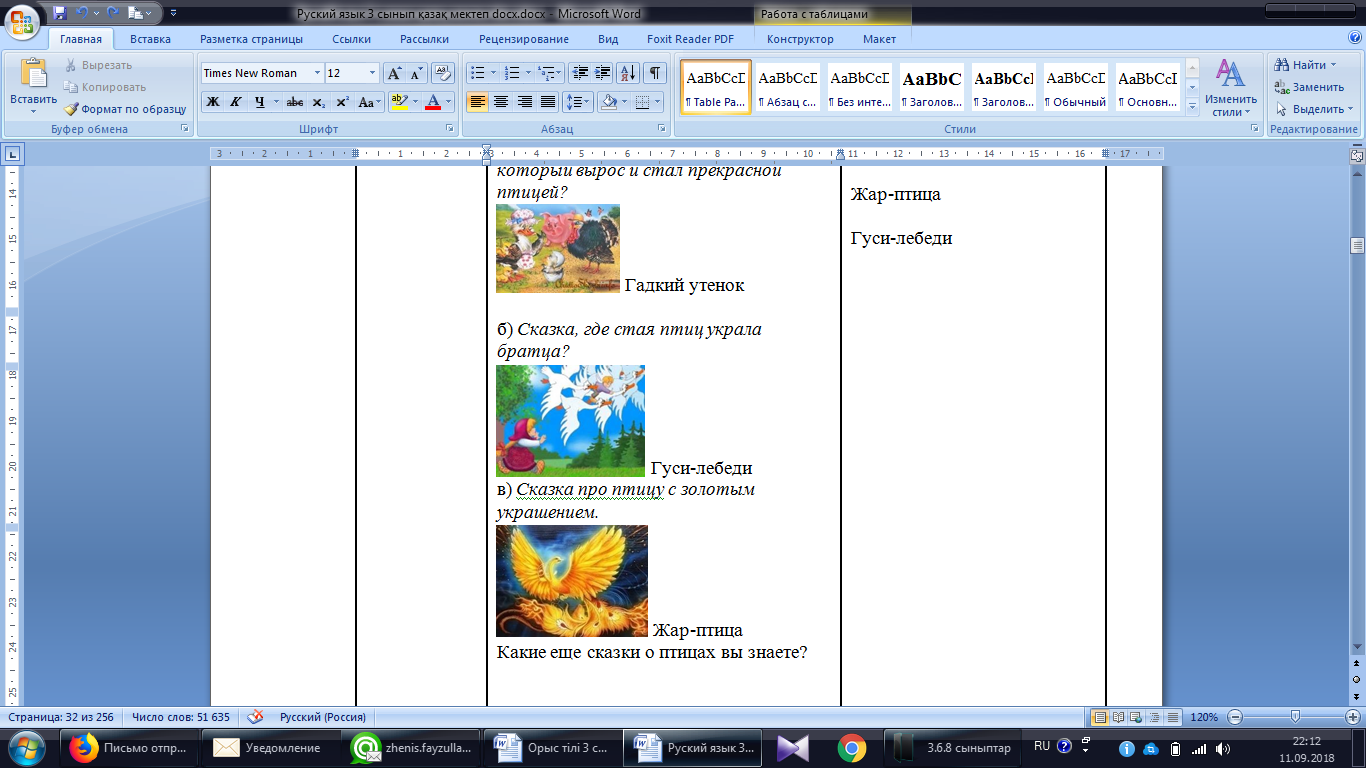This screenshot has width=1366, height=768.
Task: Apply the Без инте... style
Action: coord(860,88)
